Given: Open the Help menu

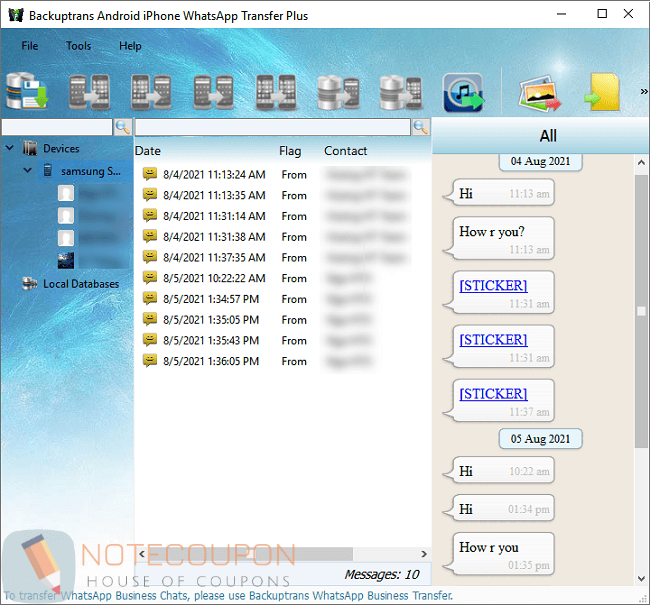Looking at the screenshot, I should pyautogui.click(x=130, y=46).
